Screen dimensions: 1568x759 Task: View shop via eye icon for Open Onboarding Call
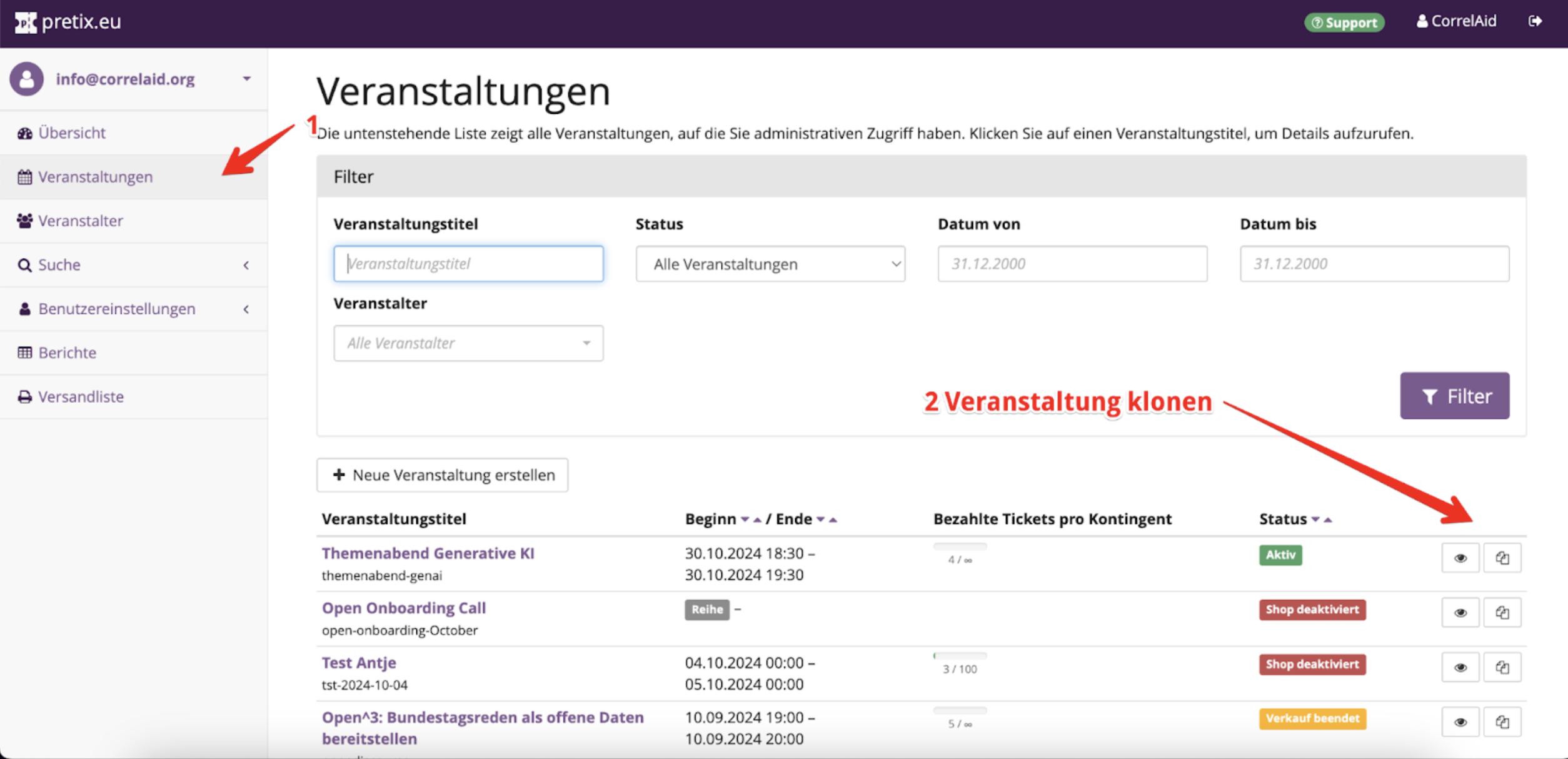[1460, 613]
